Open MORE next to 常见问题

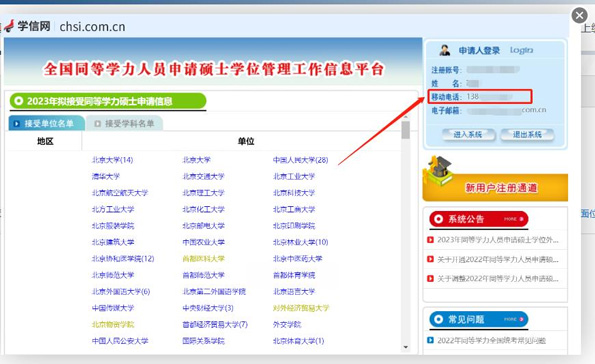pos(513,319)
